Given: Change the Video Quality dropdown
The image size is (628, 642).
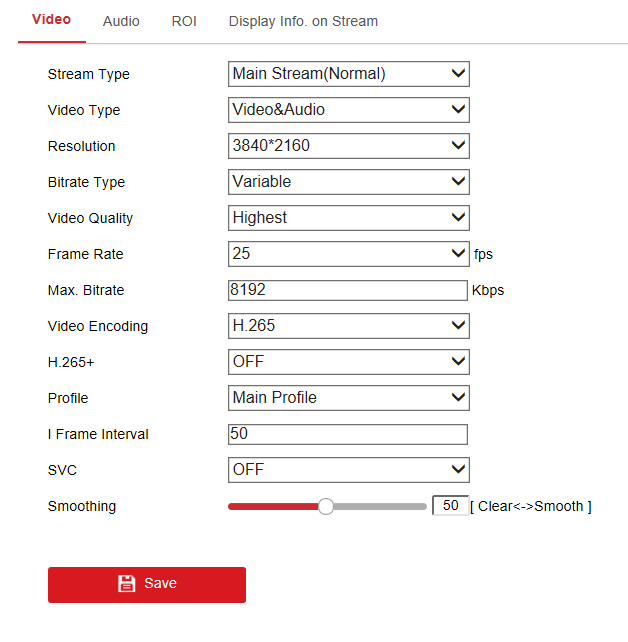Looking at the screenshot, I should pos(348,218).
